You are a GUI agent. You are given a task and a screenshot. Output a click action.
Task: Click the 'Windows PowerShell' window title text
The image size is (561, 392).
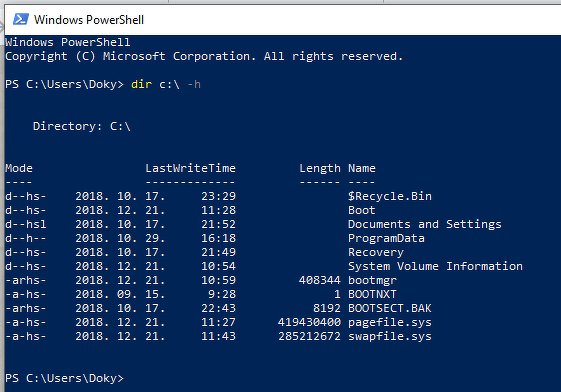(89, 20)
